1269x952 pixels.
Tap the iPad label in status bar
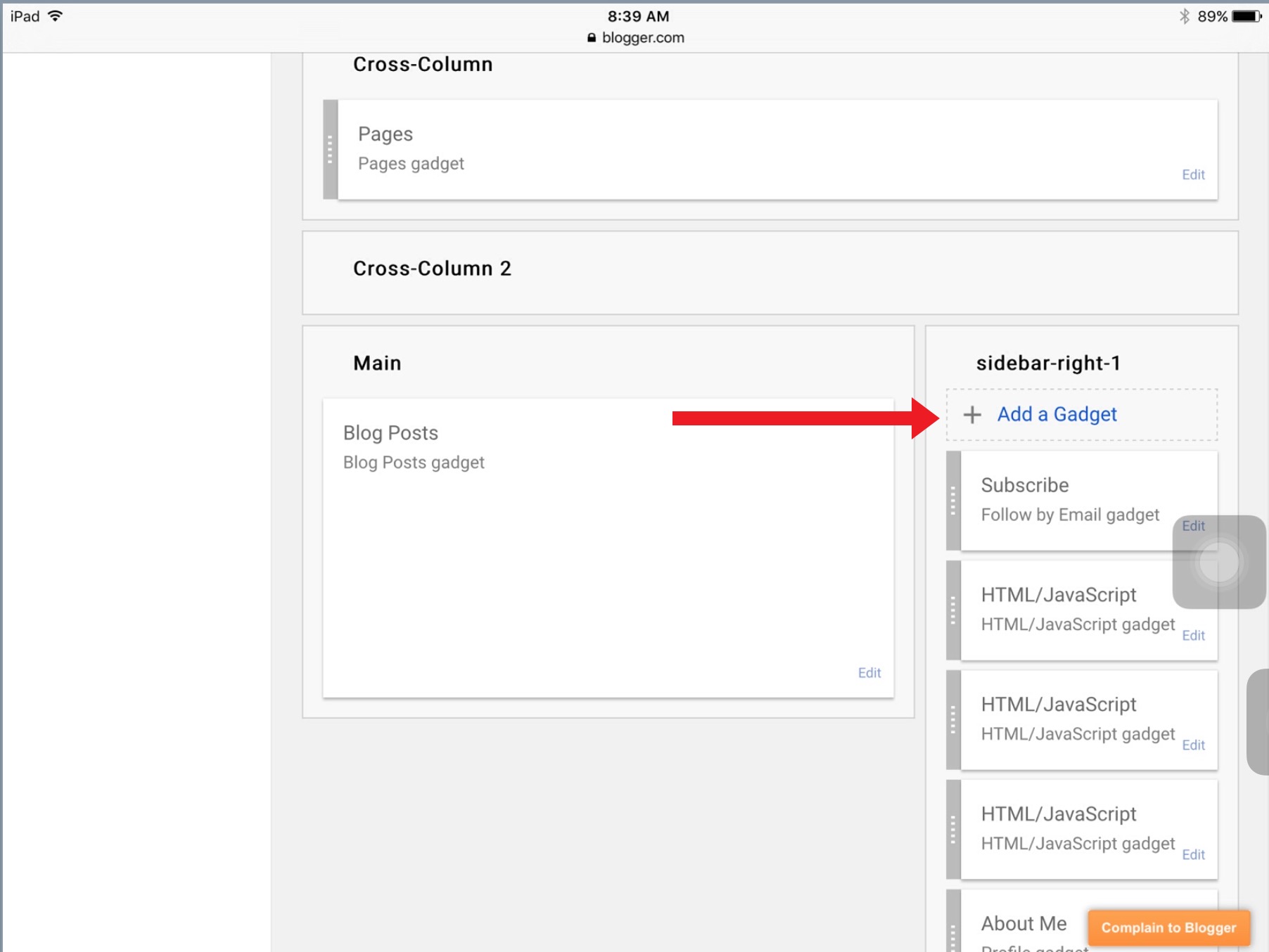tap(25, 16)
